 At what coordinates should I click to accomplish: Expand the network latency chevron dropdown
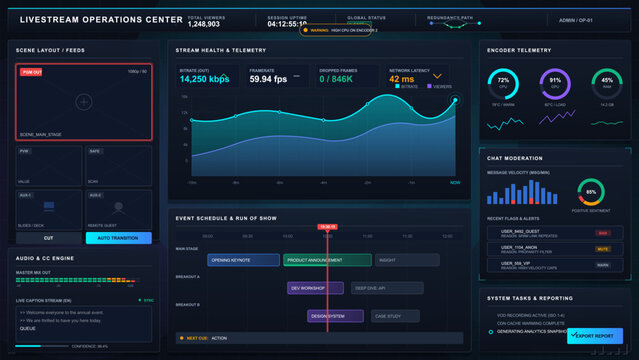click(x=437, y=76)
